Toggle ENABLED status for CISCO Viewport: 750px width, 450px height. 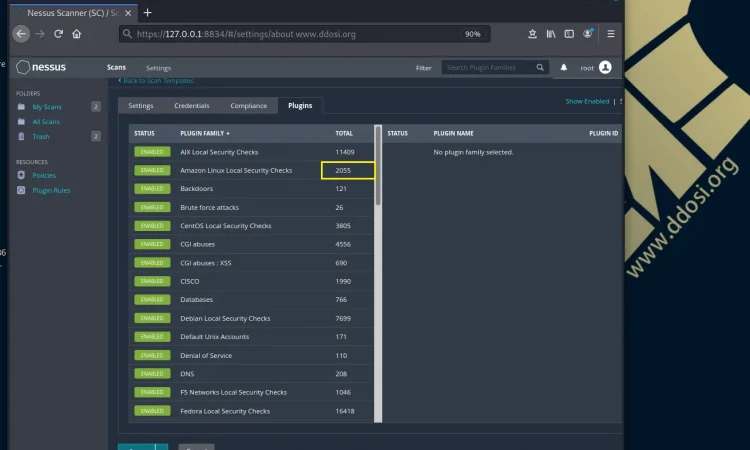(152, 281)
